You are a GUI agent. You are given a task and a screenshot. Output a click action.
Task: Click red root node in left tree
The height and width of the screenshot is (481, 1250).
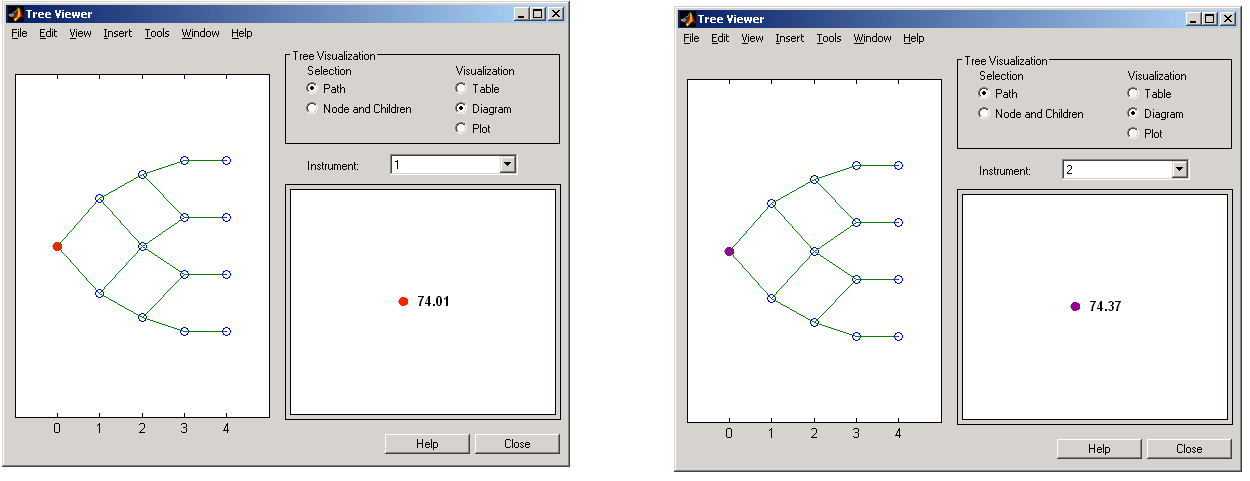point(57,246)
